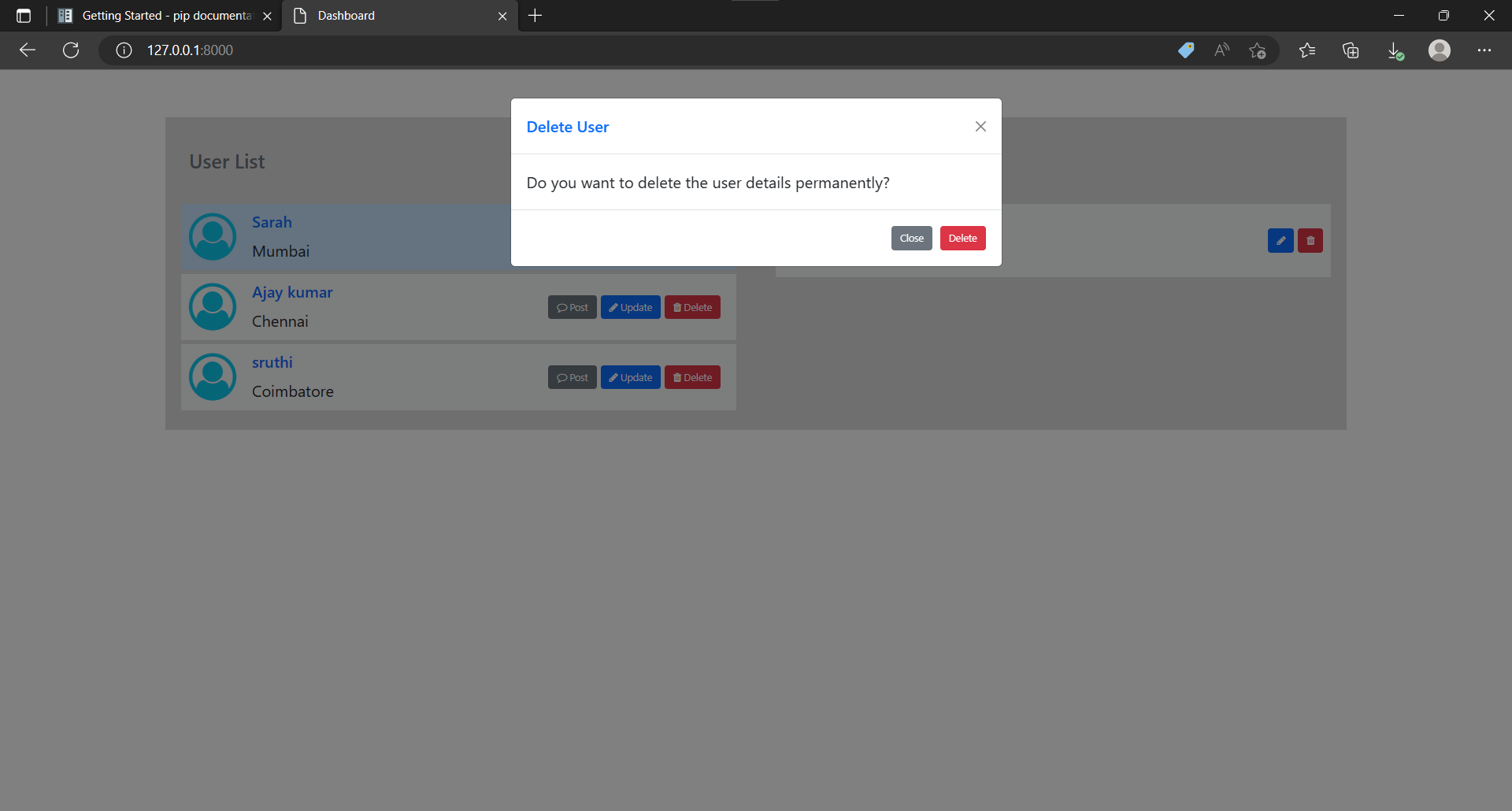Screen dimensions: 1512x811
Task: Click the blue pencil edit icon button
Action: (x=1280, y=240)
